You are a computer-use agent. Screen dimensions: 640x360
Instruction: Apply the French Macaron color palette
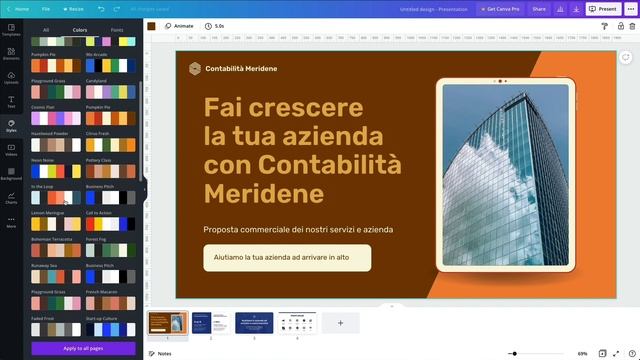(x=111, y=303)
